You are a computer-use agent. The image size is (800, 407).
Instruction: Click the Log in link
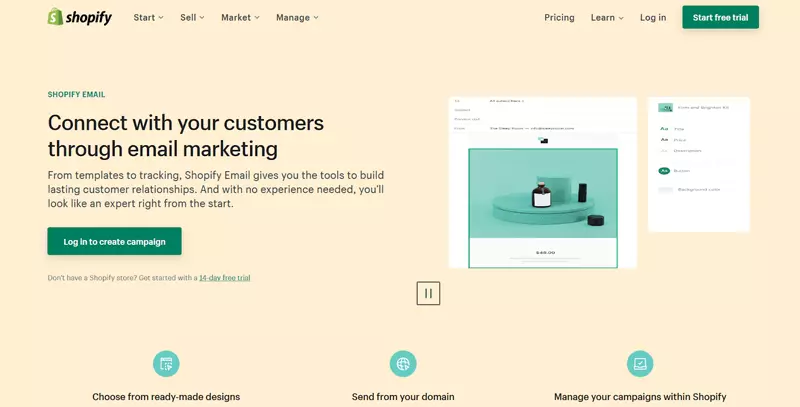653,17
